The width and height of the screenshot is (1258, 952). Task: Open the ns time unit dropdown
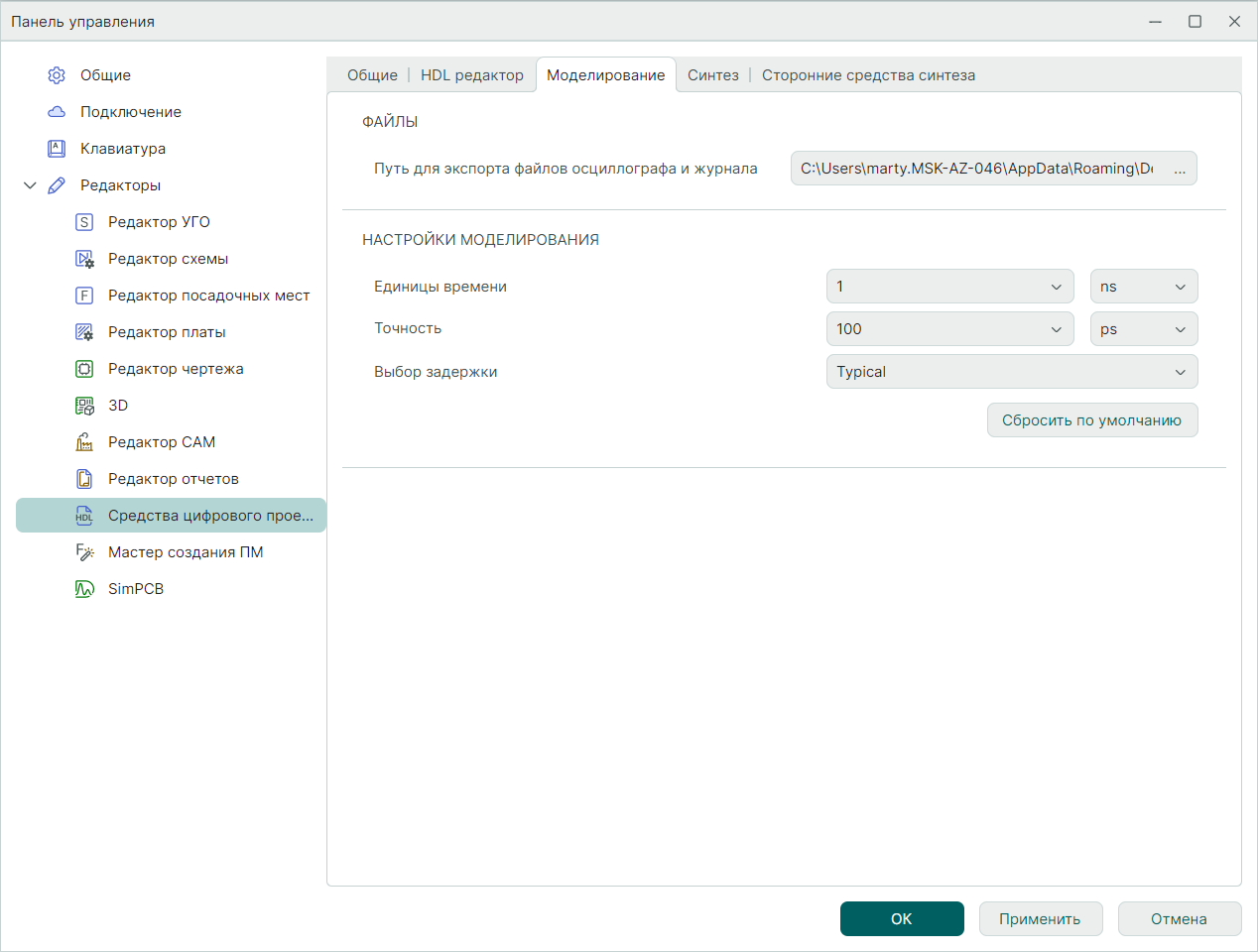click(1143, 287)
